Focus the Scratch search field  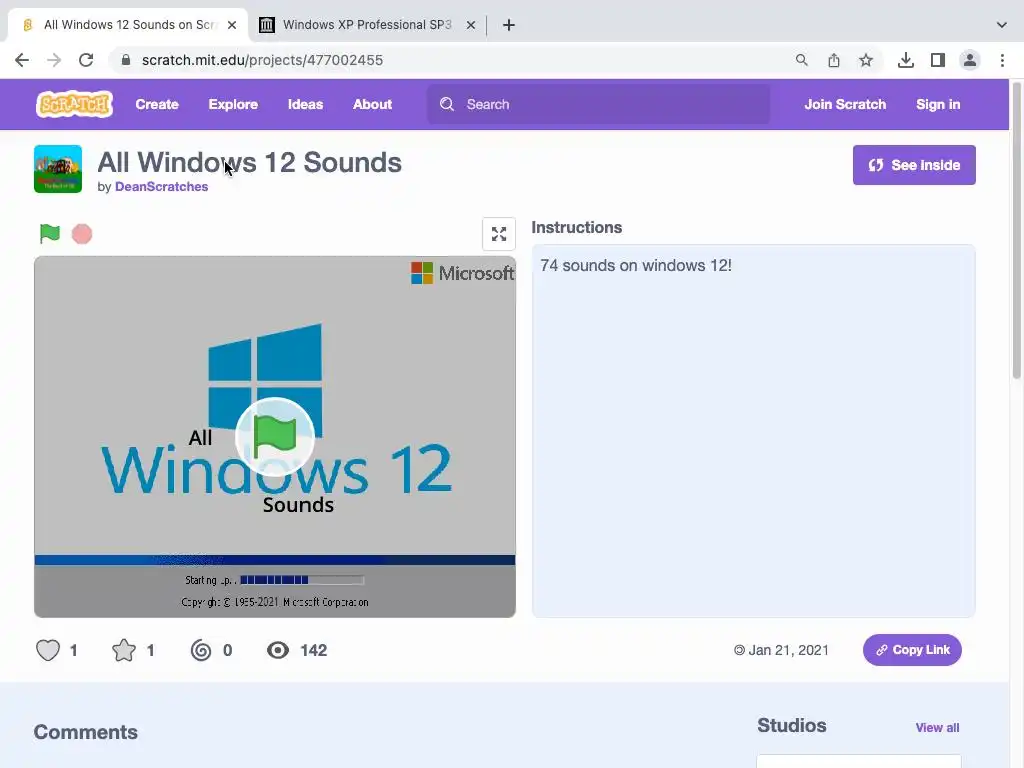pos(598,104)
